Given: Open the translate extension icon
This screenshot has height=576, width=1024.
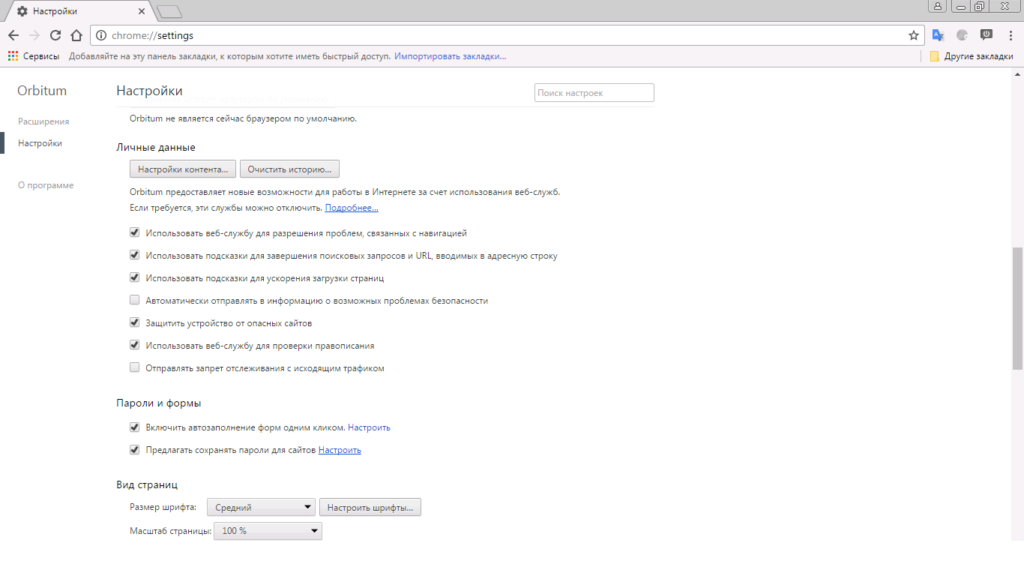Looking at the screenshot, I should 938,35.
